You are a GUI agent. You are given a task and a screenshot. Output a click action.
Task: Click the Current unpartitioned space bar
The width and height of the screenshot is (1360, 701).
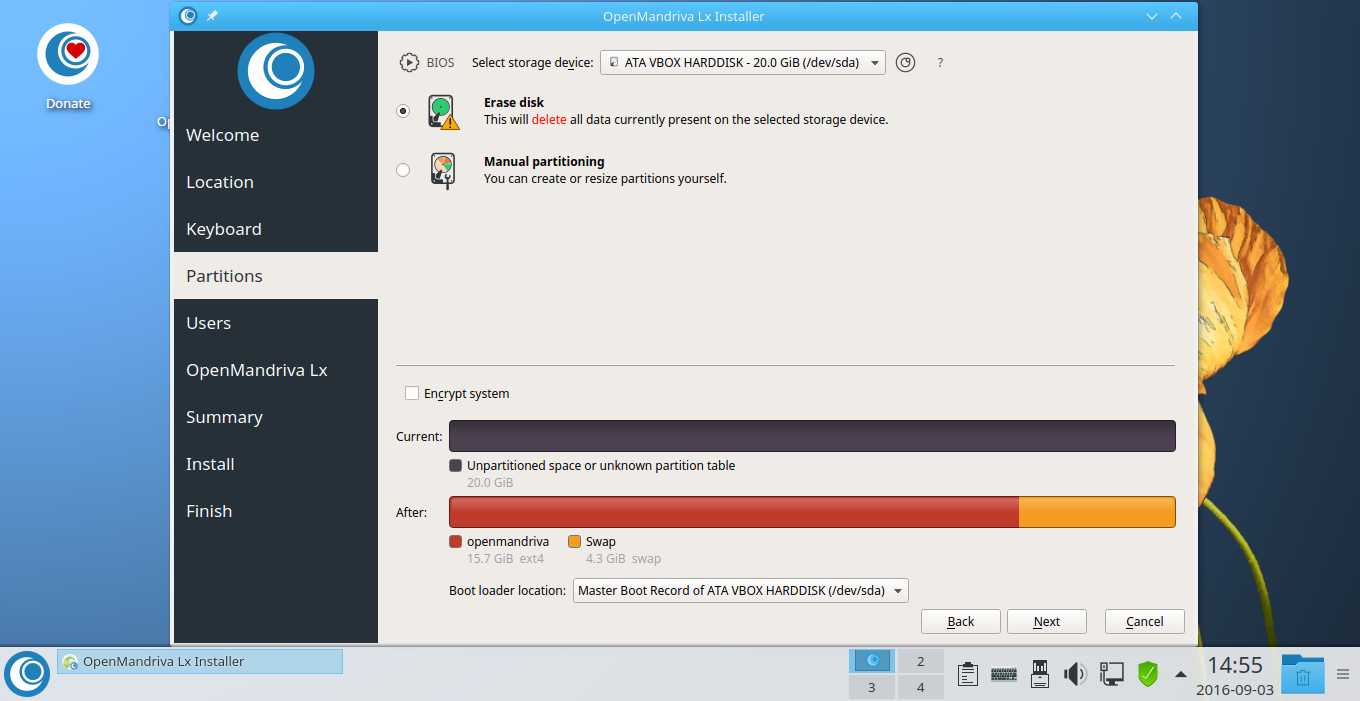[x=812, y=436]
